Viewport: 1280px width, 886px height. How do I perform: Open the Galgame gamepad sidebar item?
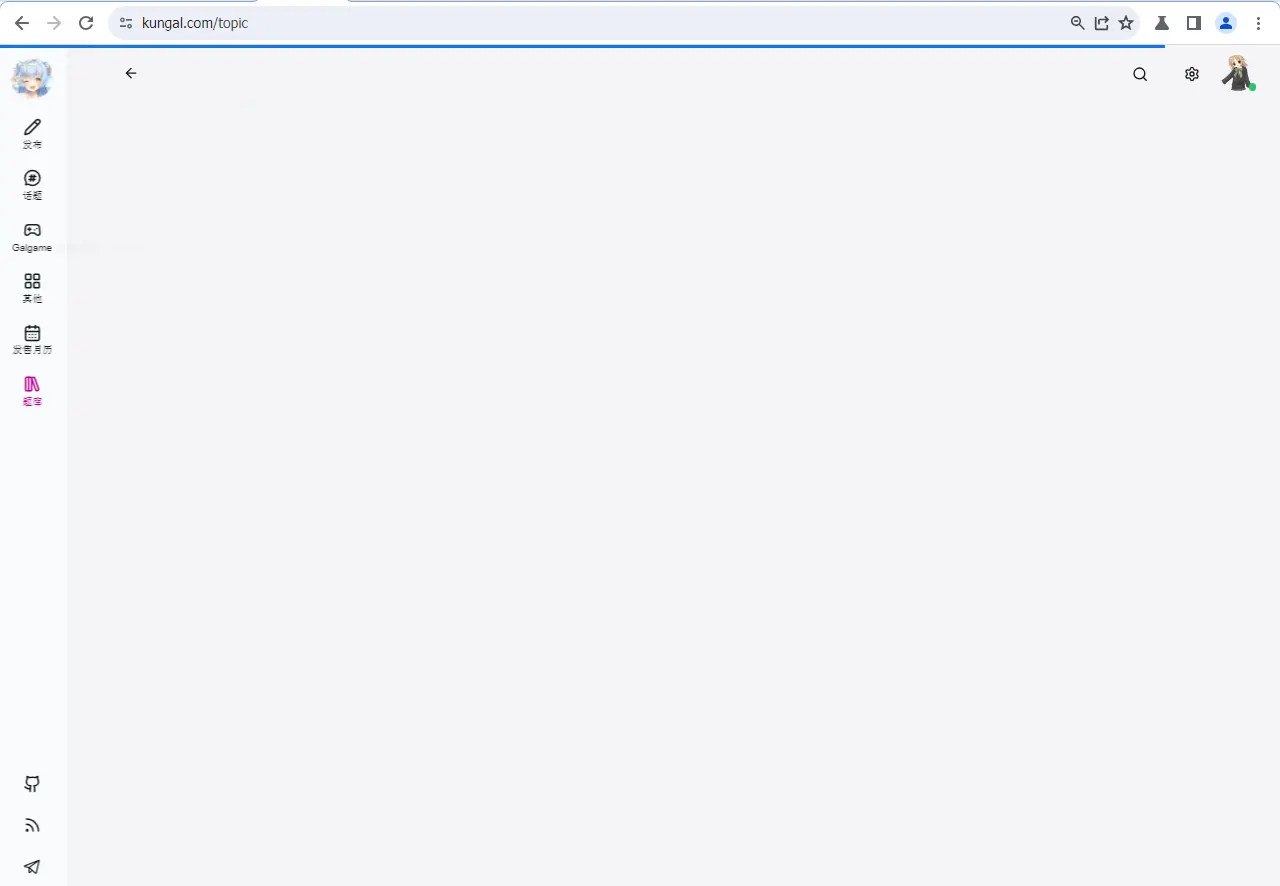click(x=32, y=237)
